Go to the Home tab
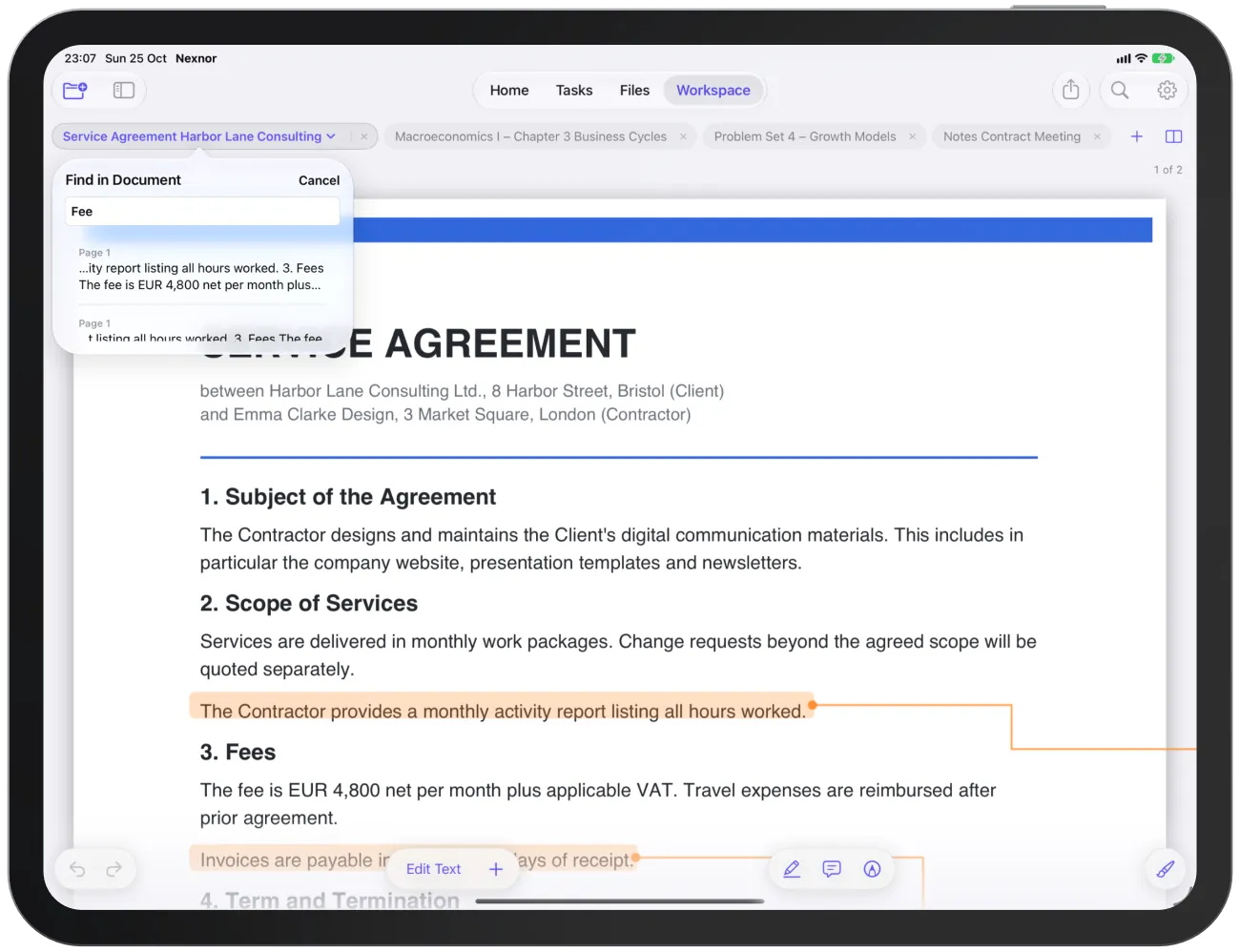The image size is (1240, 952). (509, 91)
